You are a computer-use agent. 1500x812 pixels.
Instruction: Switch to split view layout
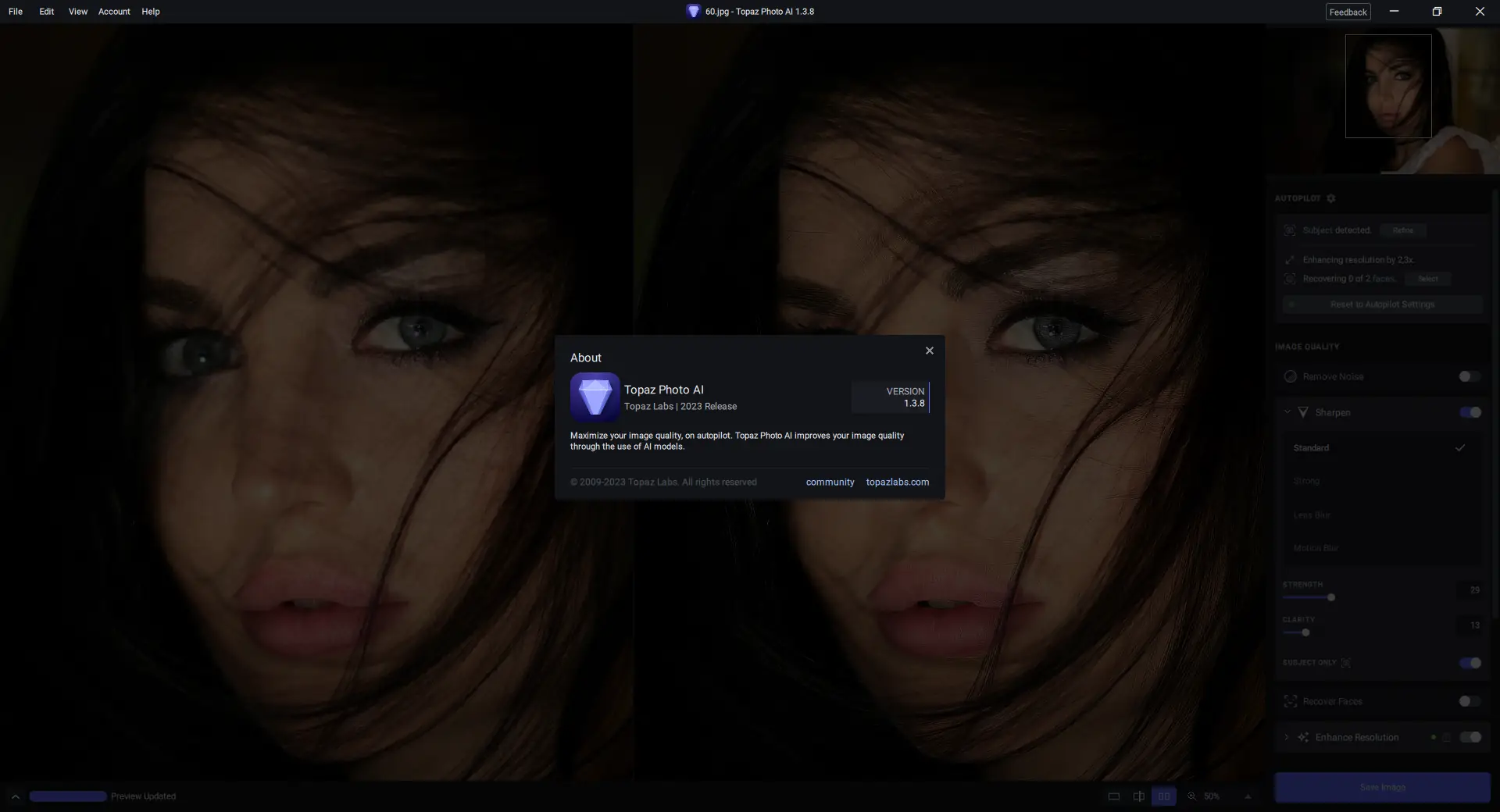pyautogui.click(x=1139, y=796)
